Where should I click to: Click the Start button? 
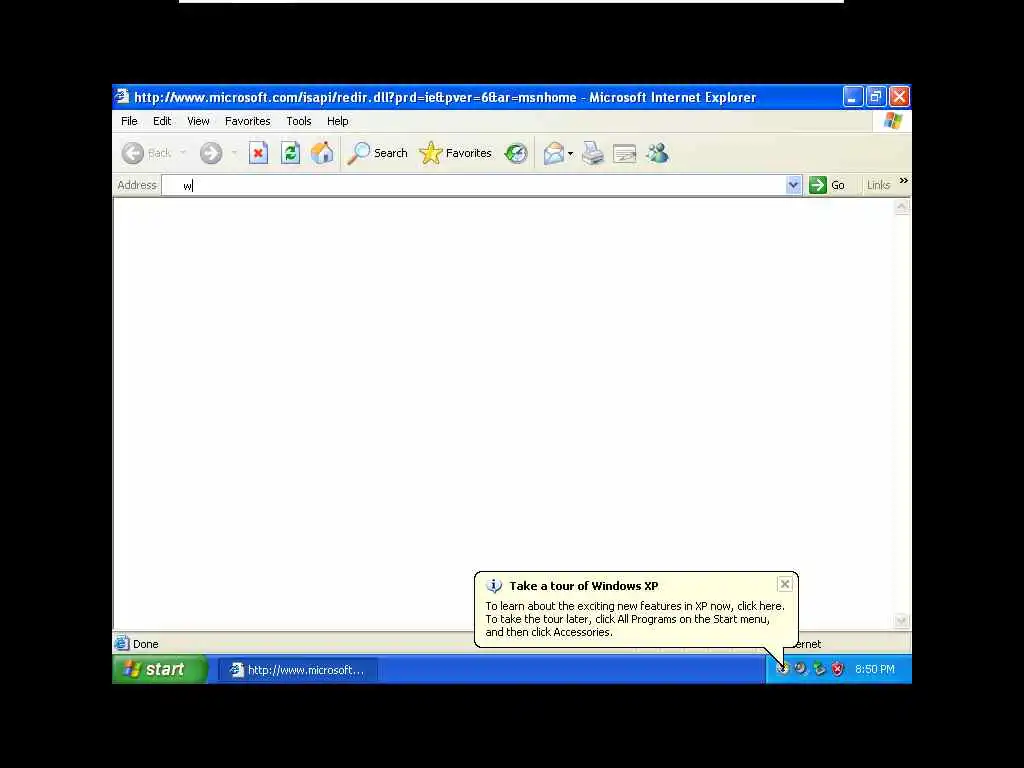click(160, 669)
